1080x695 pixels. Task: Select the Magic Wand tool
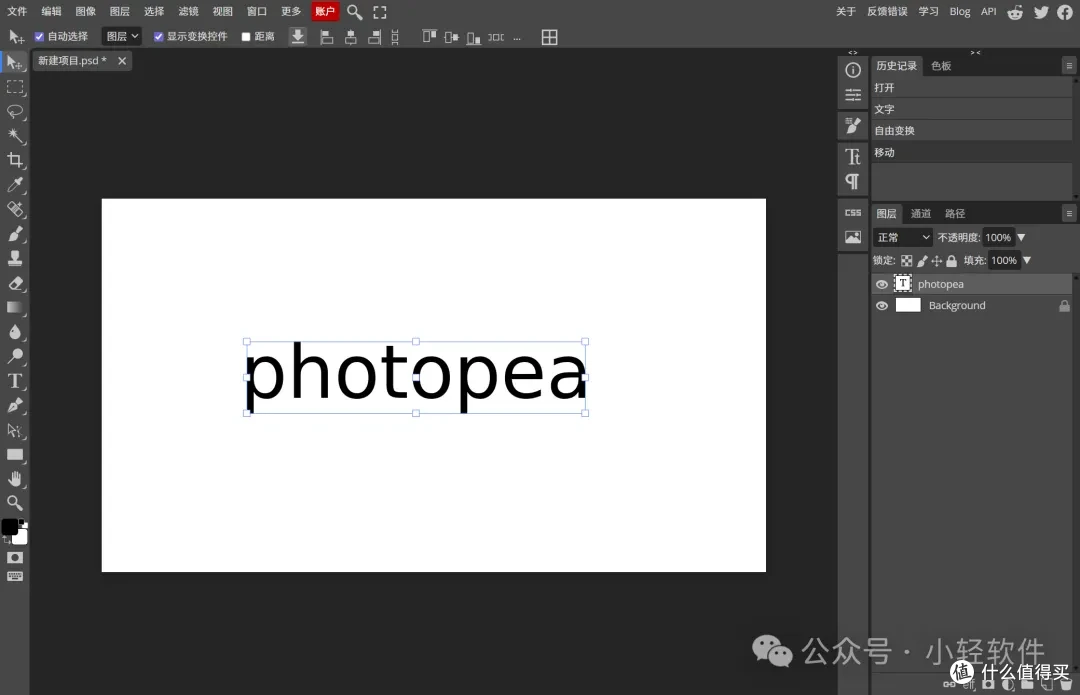coord(14,136)
